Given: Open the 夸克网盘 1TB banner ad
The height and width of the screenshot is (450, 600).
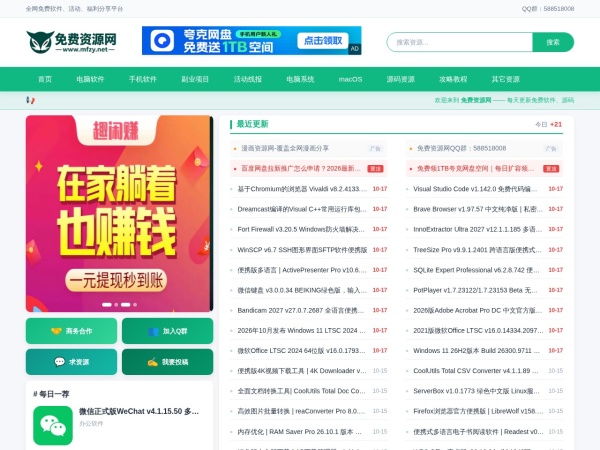Looking at the screenshot, I should pos(251,41).
